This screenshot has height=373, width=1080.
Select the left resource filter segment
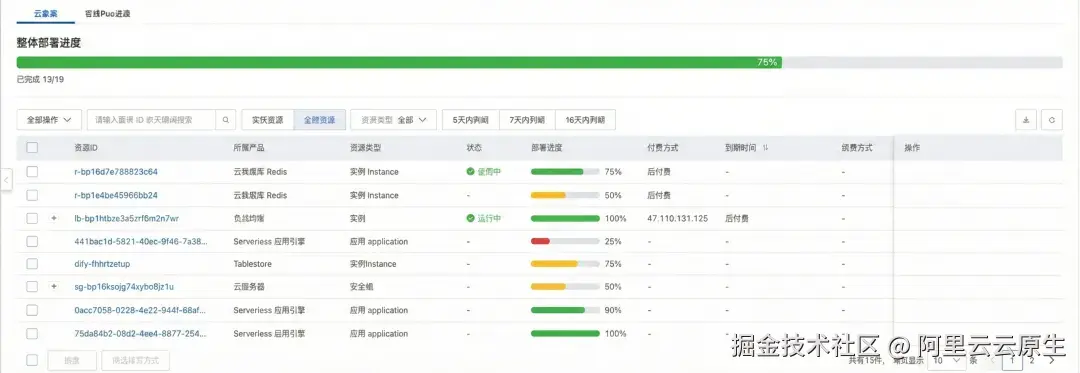[x=267, y=120]
